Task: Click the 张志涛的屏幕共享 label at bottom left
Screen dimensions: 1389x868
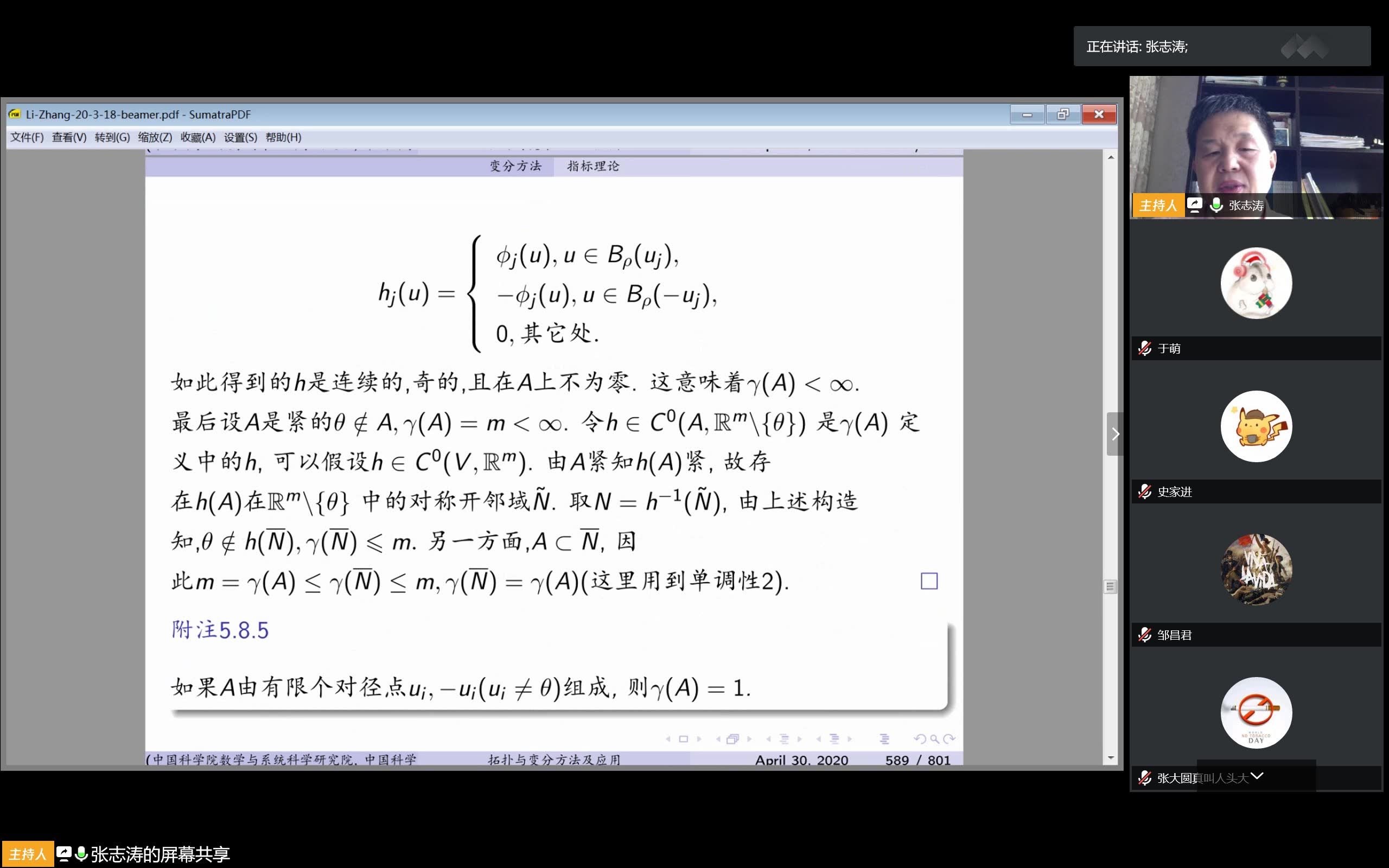Action: tap(161, 855)
